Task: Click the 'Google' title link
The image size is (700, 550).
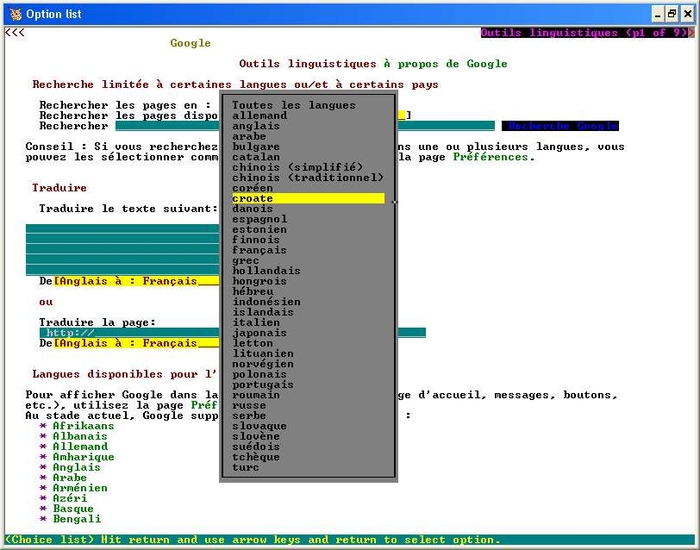Action: tap(190, 43)
